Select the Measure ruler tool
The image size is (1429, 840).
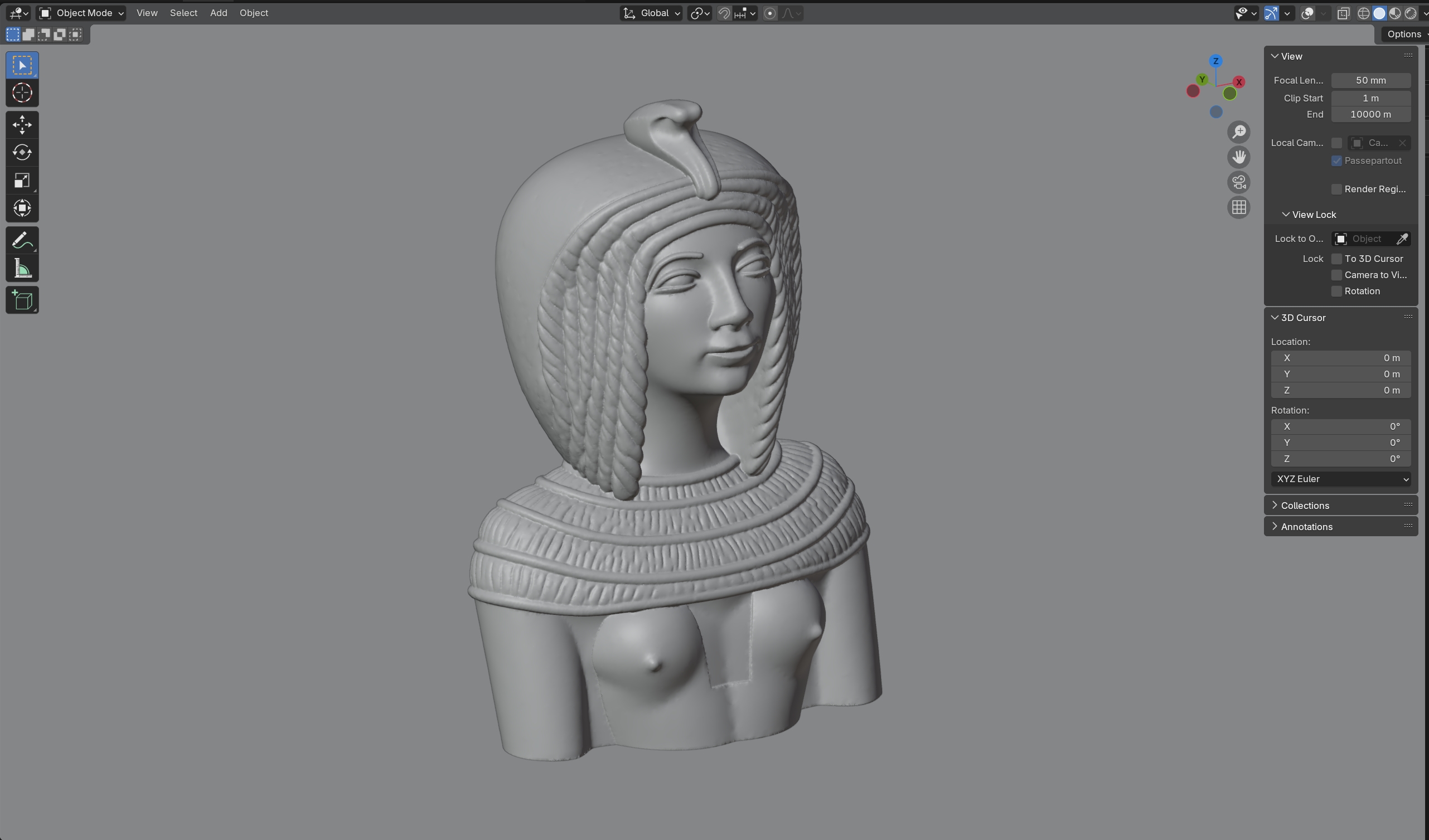(22, 268)
